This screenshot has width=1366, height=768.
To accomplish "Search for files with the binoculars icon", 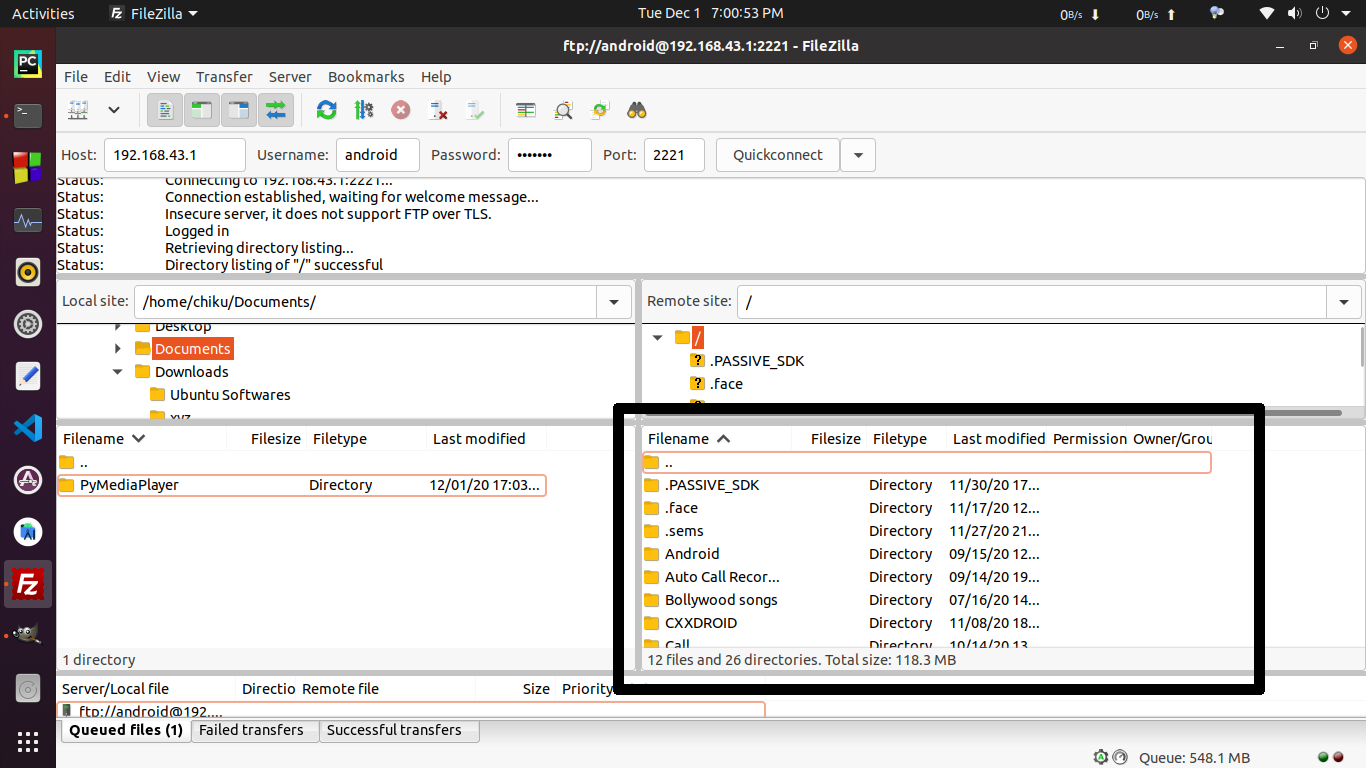I will (637, 110).
